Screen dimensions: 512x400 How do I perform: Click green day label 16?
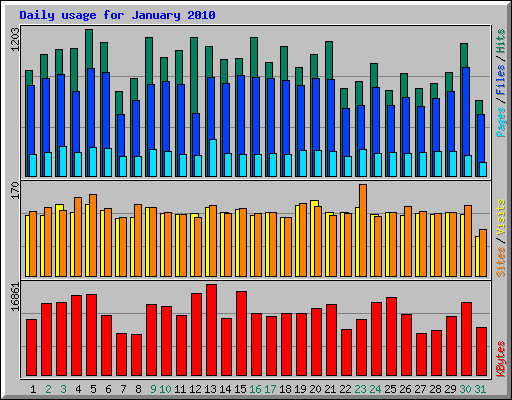pyautogui.click(x=255, y=389)
